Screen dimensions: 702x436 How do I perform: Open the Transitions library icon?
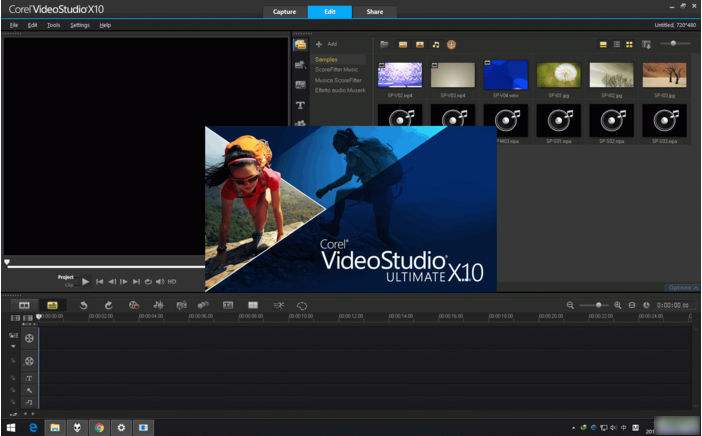point(300,85)
